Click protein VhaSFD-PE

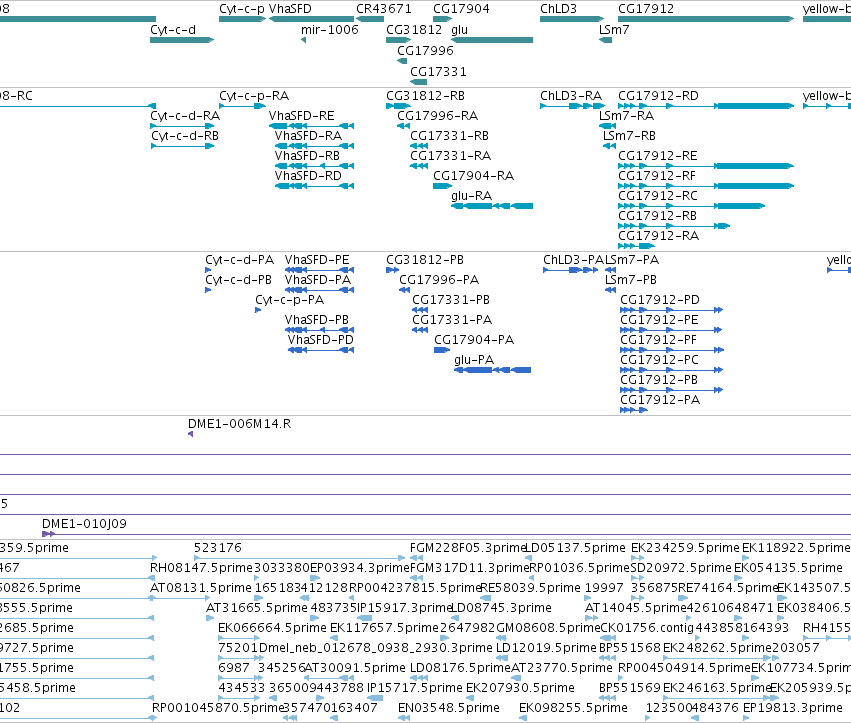click(x=320, y=270)
